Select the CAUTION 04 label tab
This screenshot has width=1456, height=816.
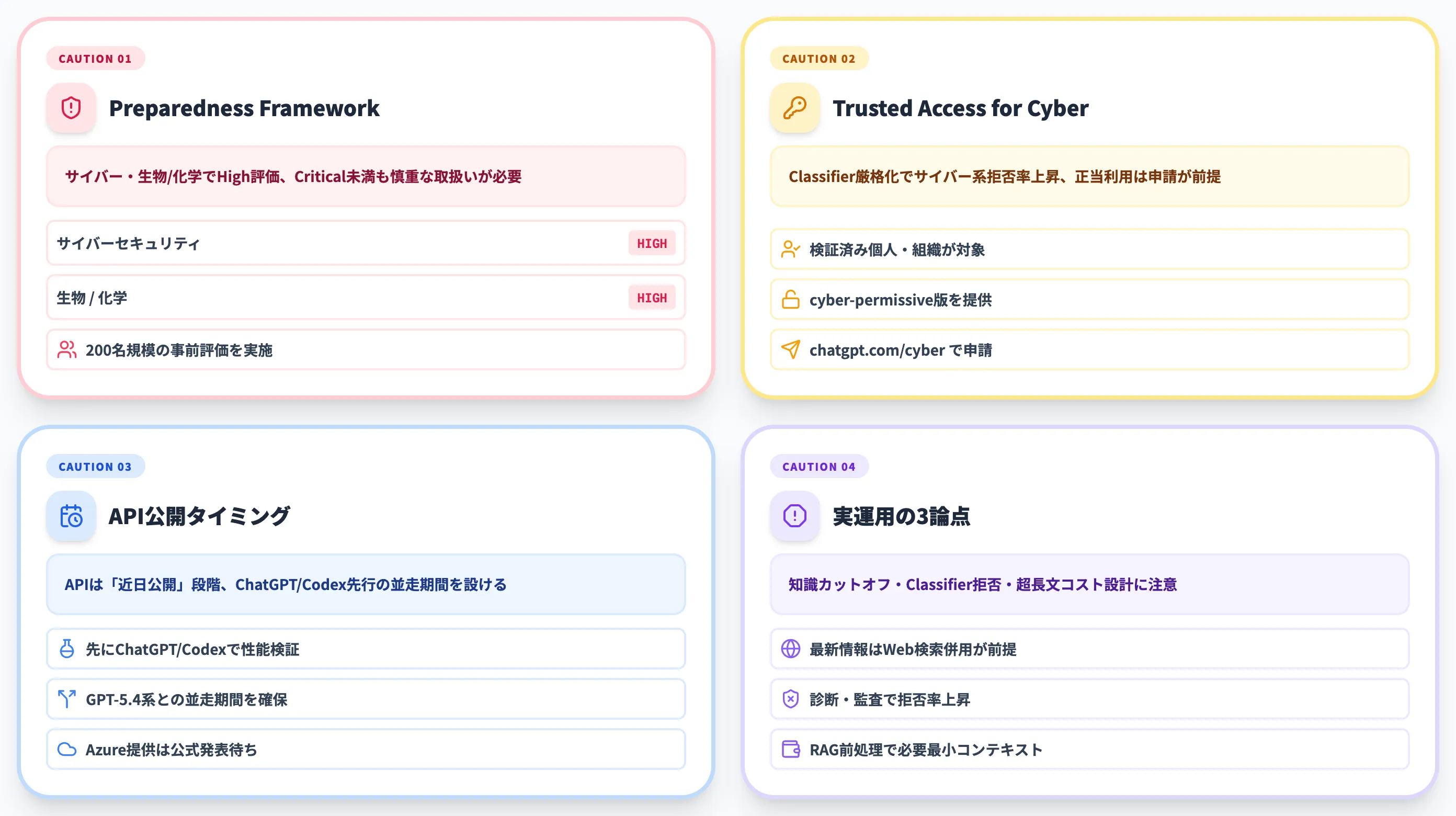(x=819, y=466)
